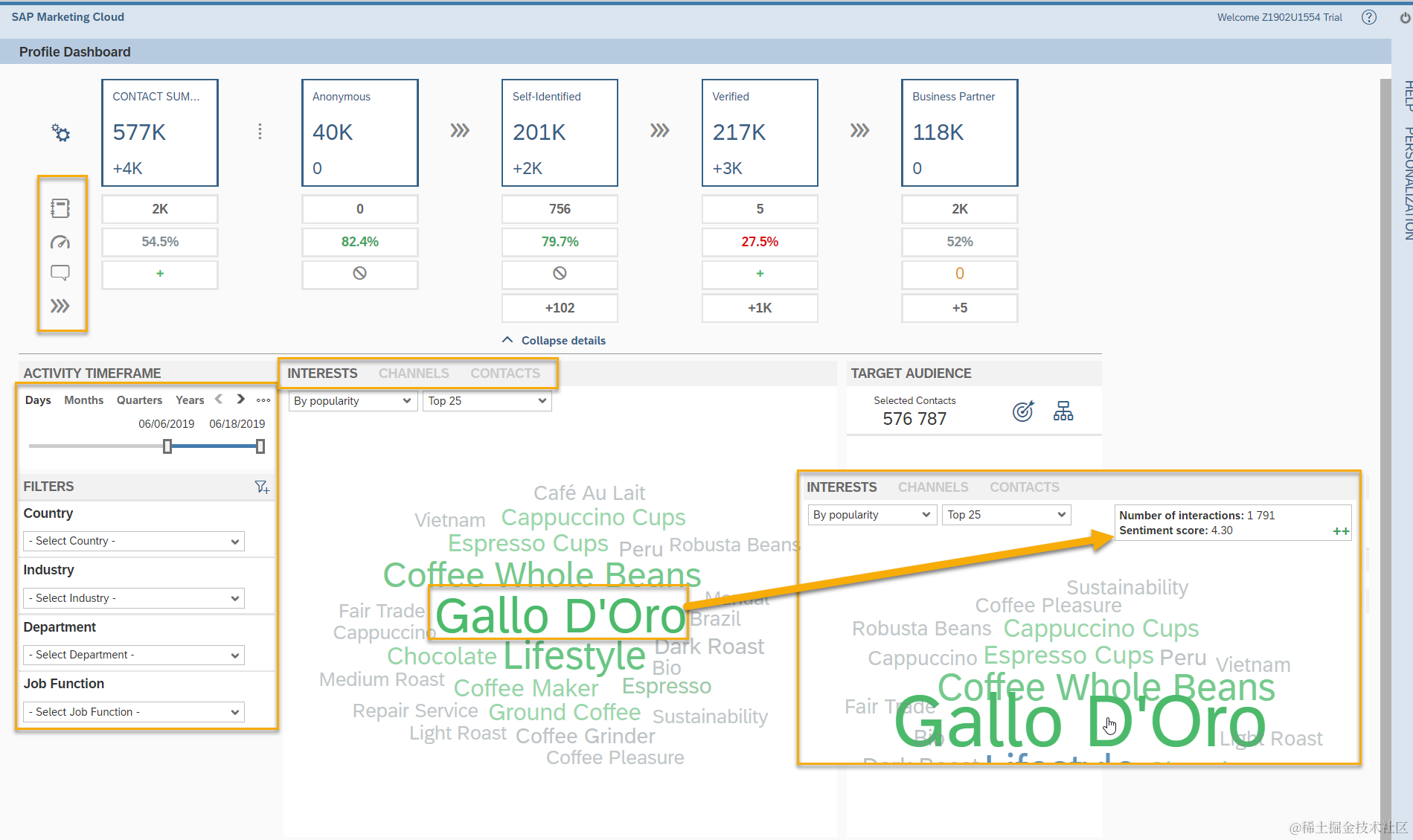The height and width of the screenshot is (840, 1413).
Task: Click the plus sentiment cell under Contact Summary
Action: tap(160, 274)
